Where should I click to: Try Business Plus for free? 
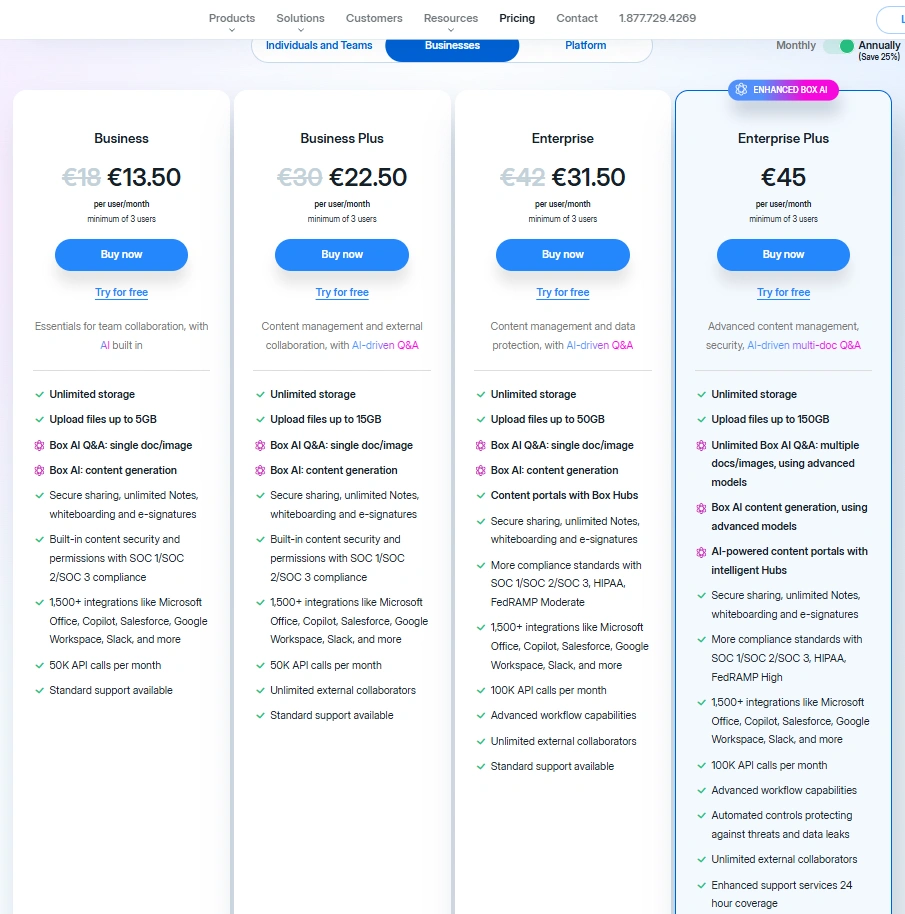point(342,292)
